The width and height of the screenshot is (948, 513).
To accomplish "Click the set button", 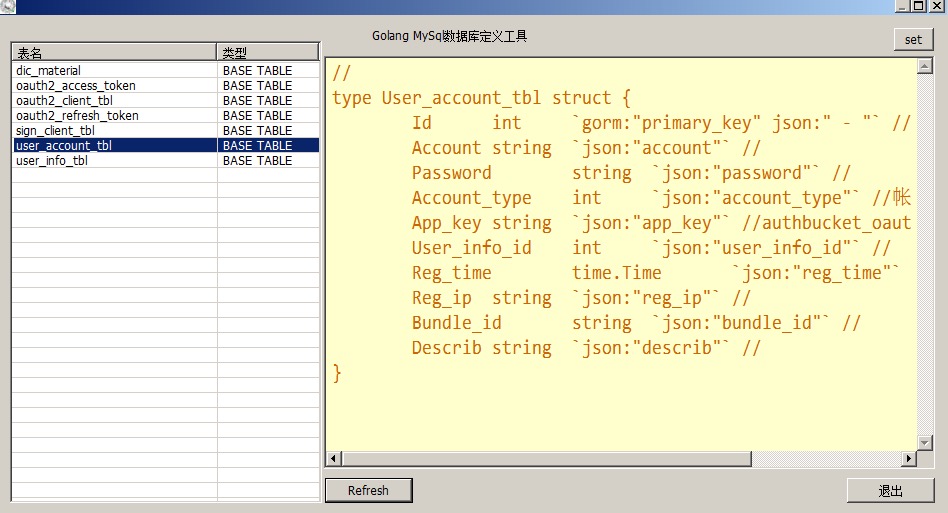I will click(x=913, y=40).
